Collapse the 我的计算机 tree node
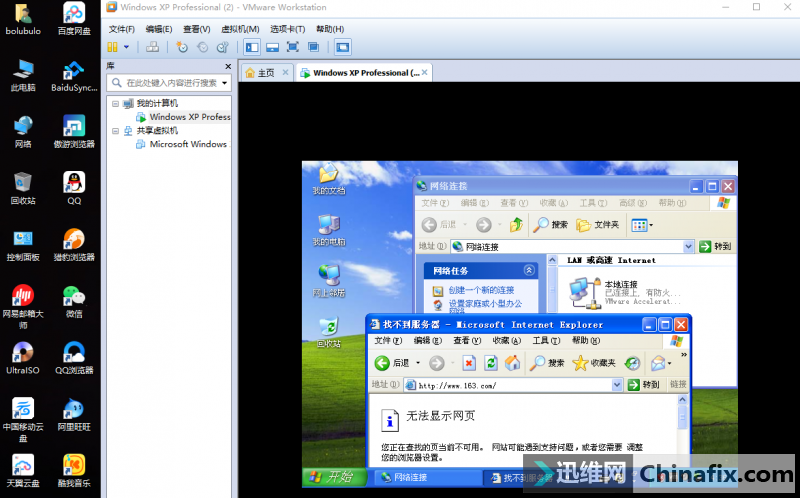This screenshot has width=800, height=498. 115,104
